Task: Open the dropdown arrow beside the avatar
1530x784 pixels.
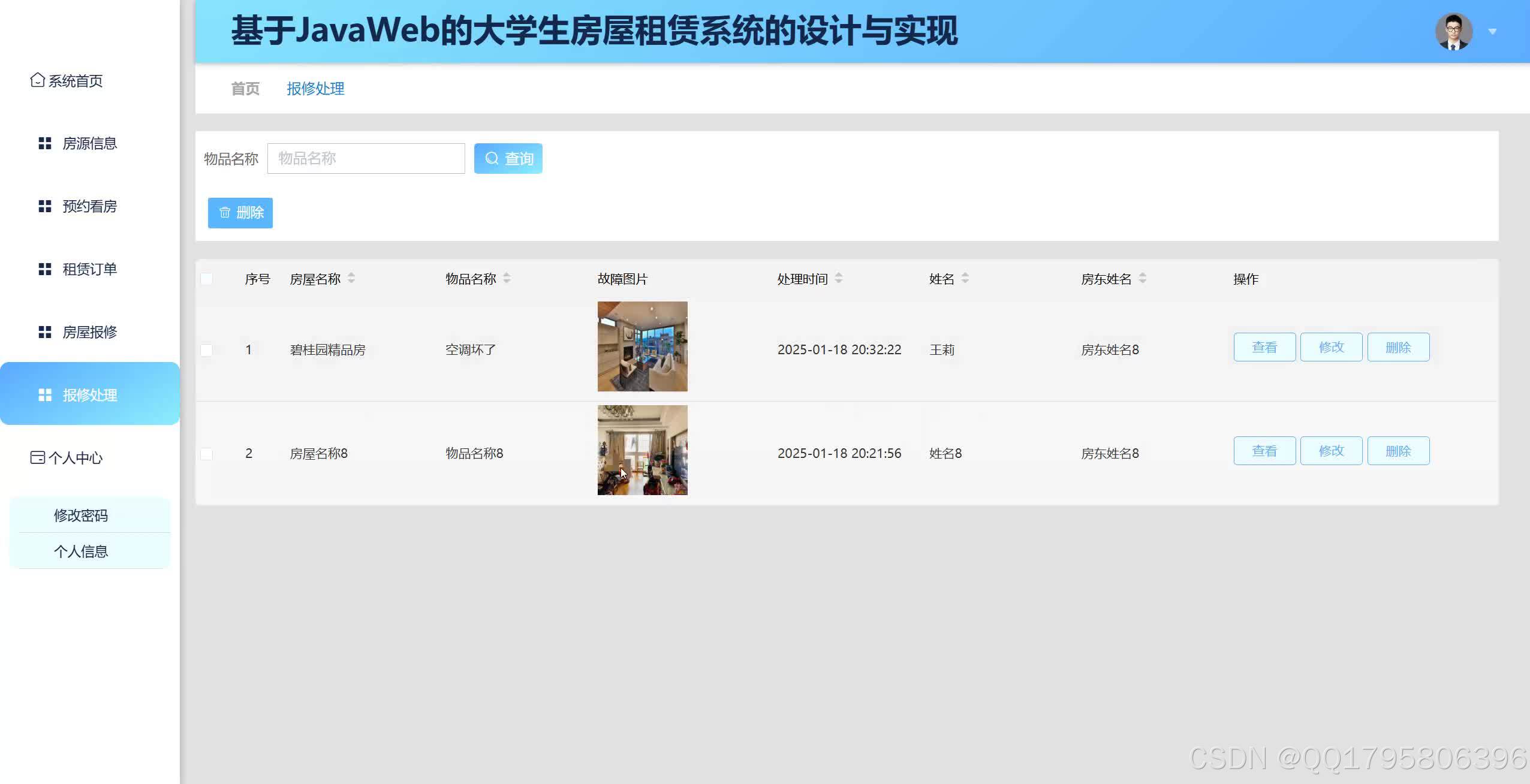Action: (1492, 32)
